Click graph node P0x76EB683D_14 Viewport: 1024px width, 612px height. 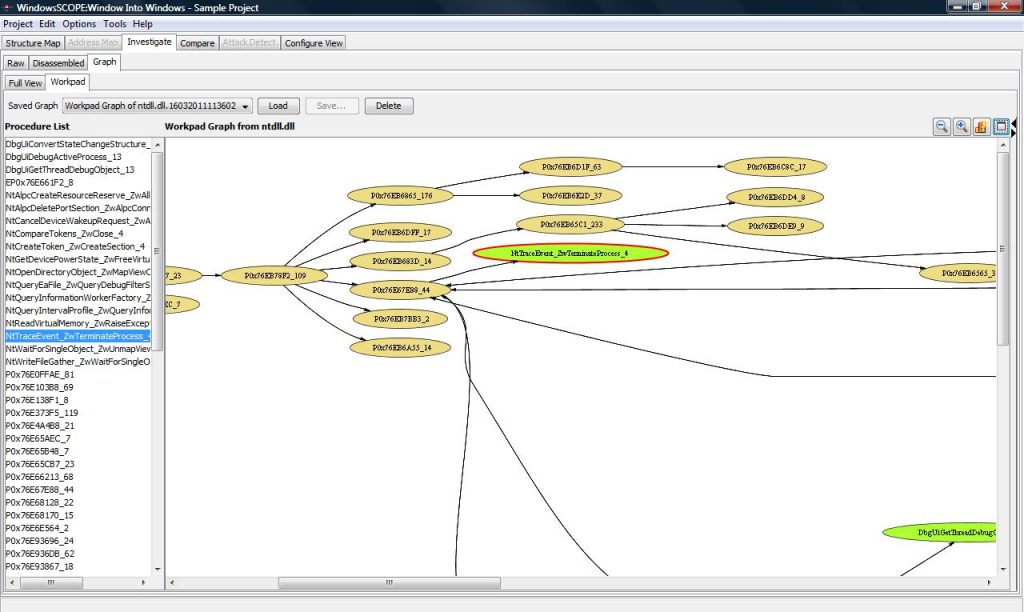[x=400, y=261]
